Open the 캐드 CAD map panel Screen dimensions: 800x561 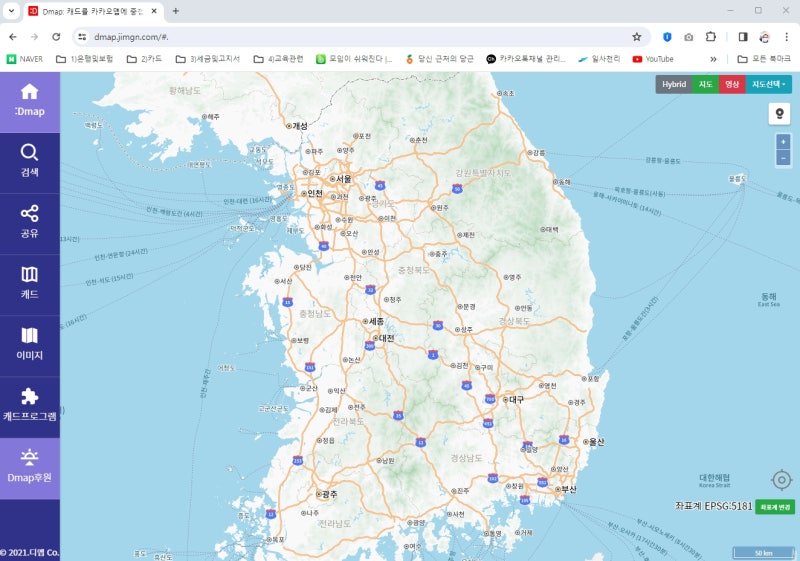click(x=30, y=285)
